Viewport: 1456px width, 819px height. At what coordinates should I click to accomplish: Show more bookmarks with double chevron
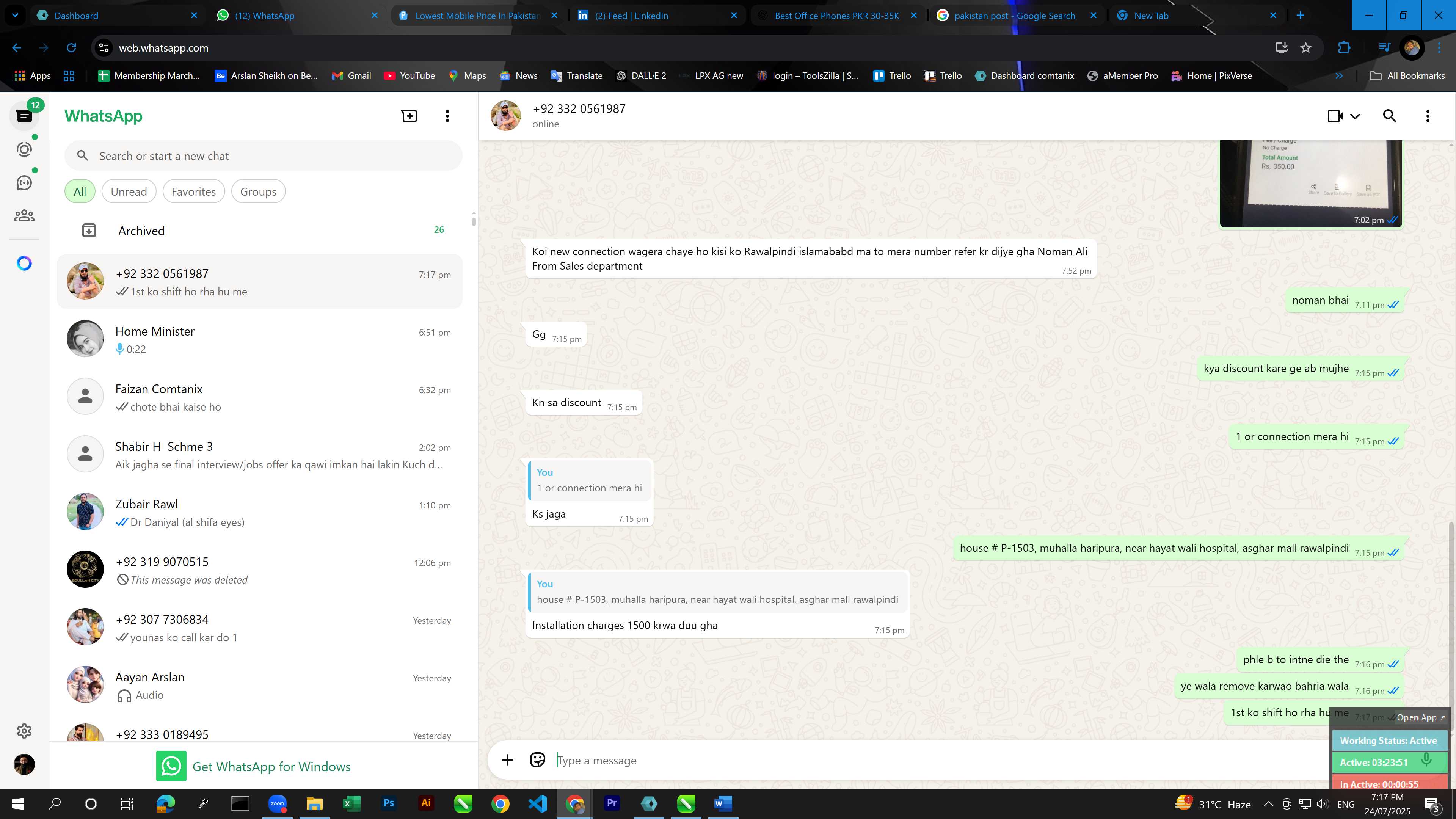pos(1339,76)
